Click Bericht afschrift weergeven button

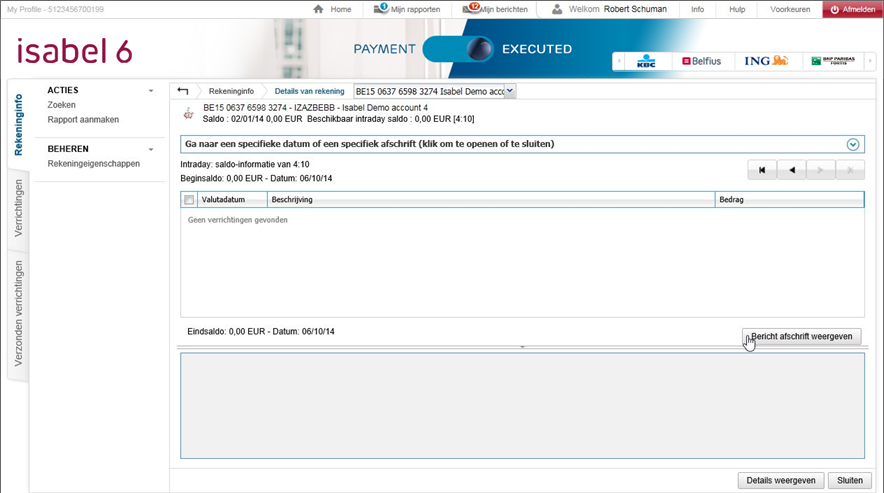801,337
